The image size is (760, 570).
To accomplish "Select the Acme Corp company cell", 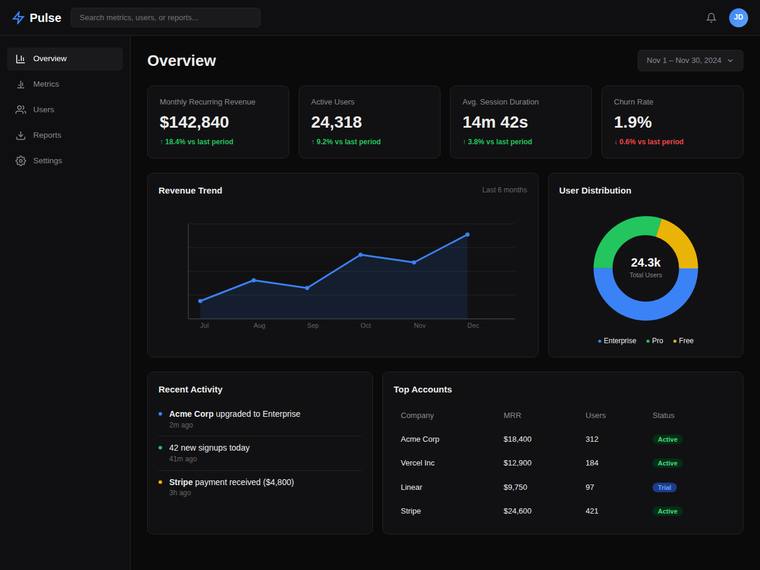I will coord(420,439).
